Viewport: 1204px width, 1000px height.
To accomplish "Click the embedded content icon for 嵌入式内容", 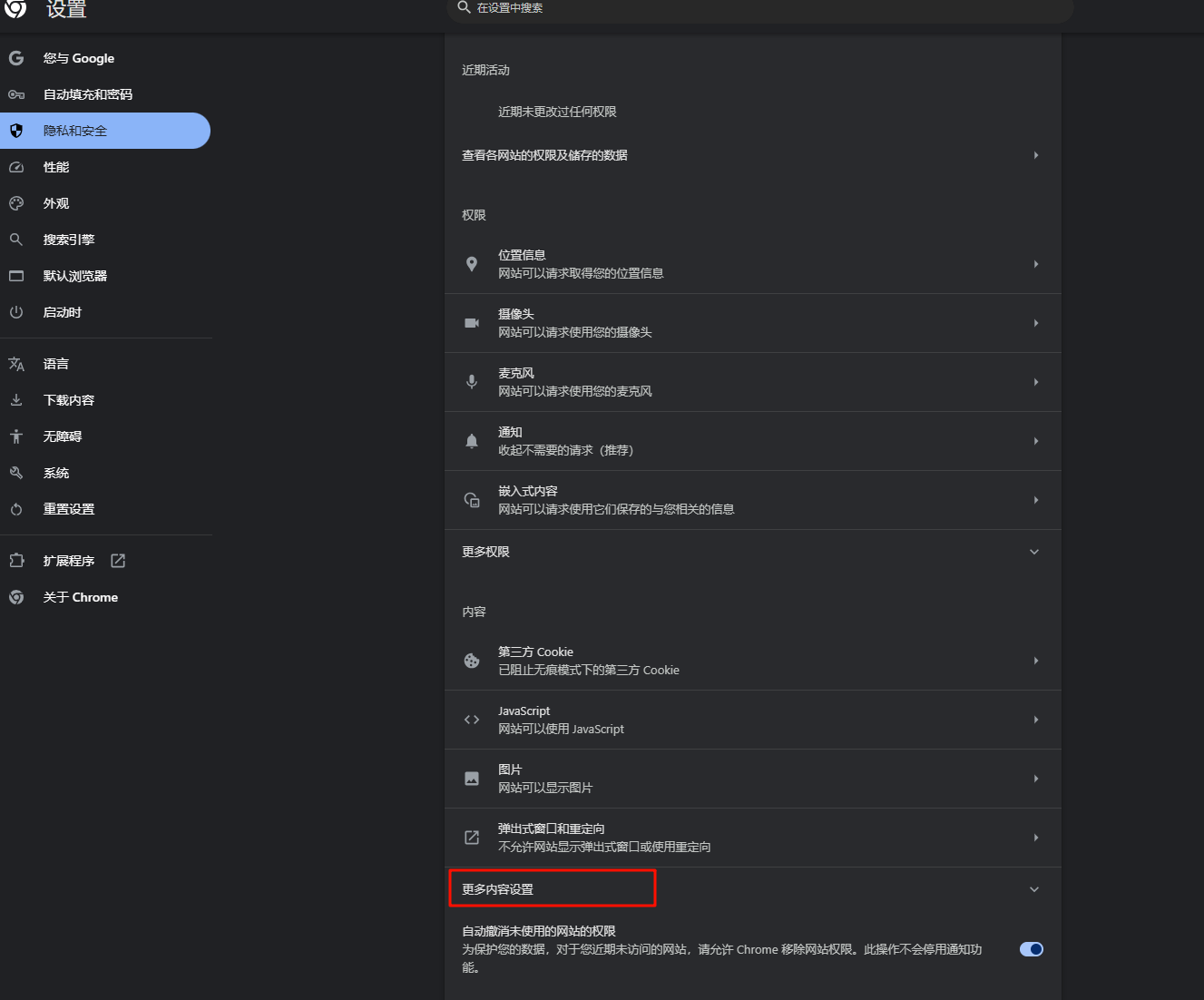I will tap(472, 500).
